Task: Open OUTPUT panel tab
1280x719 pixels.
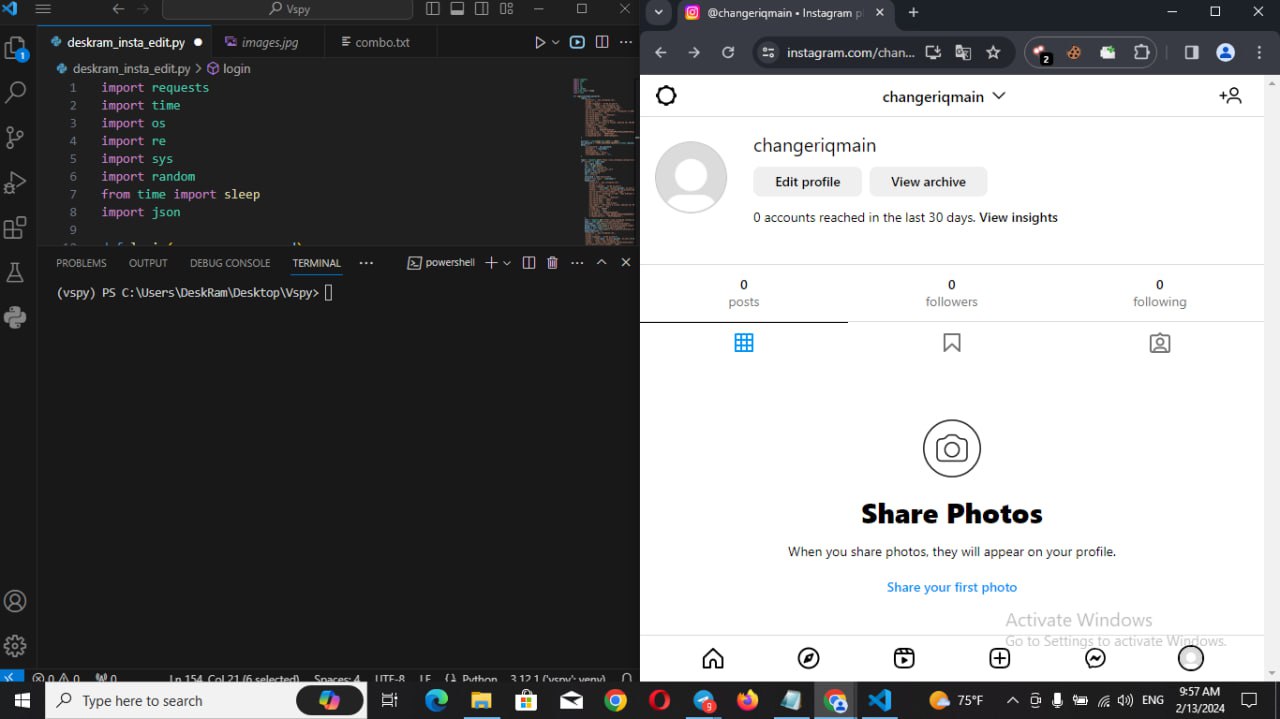Action: click(x=148, y=263)
